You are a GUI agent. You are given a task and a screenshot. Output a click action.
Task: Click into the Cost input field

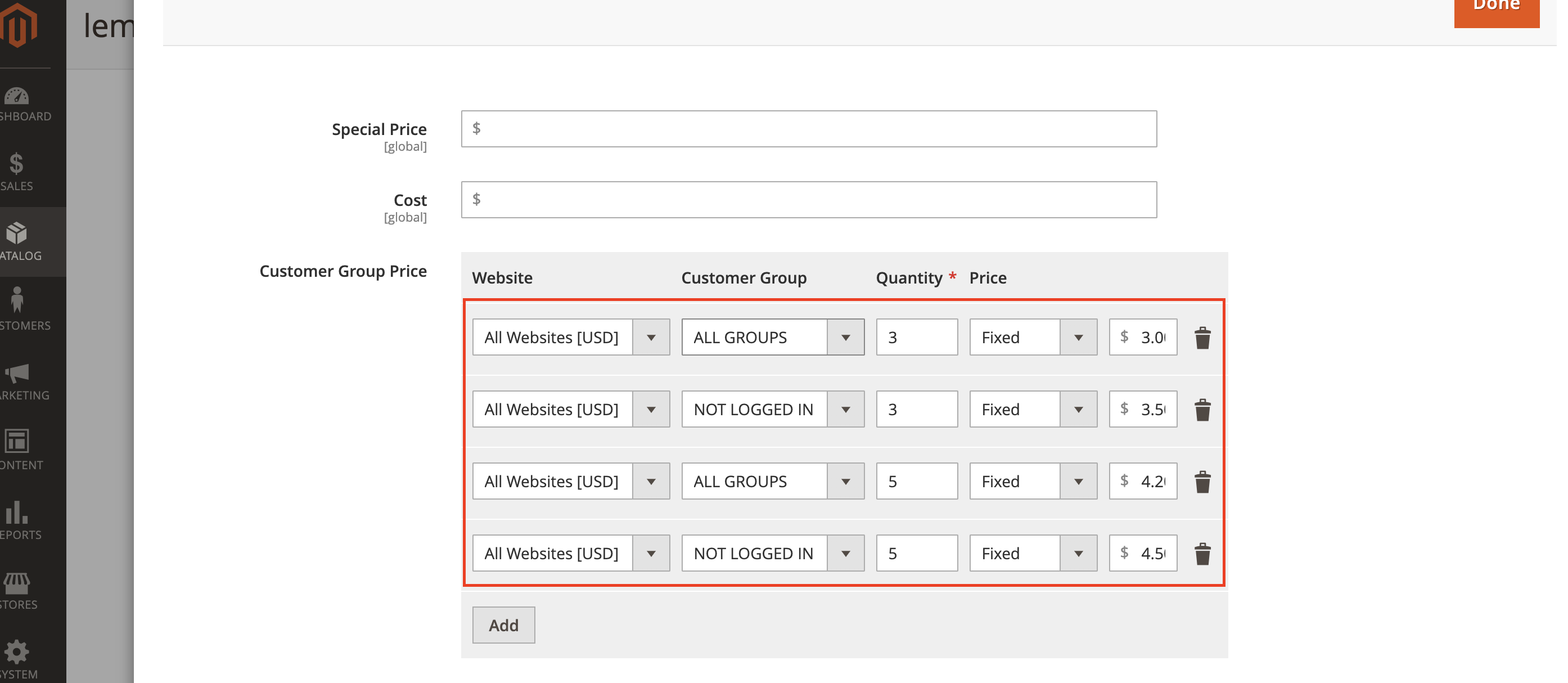808,200
